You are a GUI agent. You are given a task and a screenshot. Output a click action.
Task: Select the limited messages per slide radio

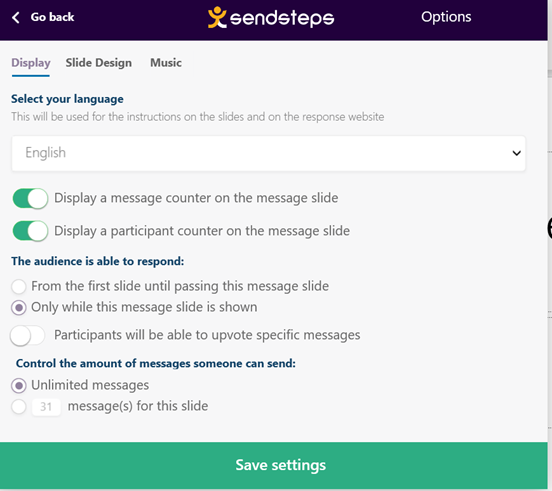pos(19,407)
